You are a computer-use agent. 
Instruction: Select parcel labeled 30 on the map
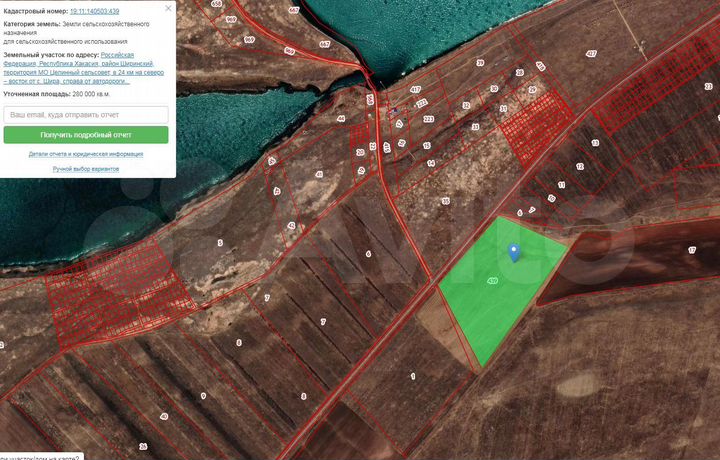click(494, 89)
